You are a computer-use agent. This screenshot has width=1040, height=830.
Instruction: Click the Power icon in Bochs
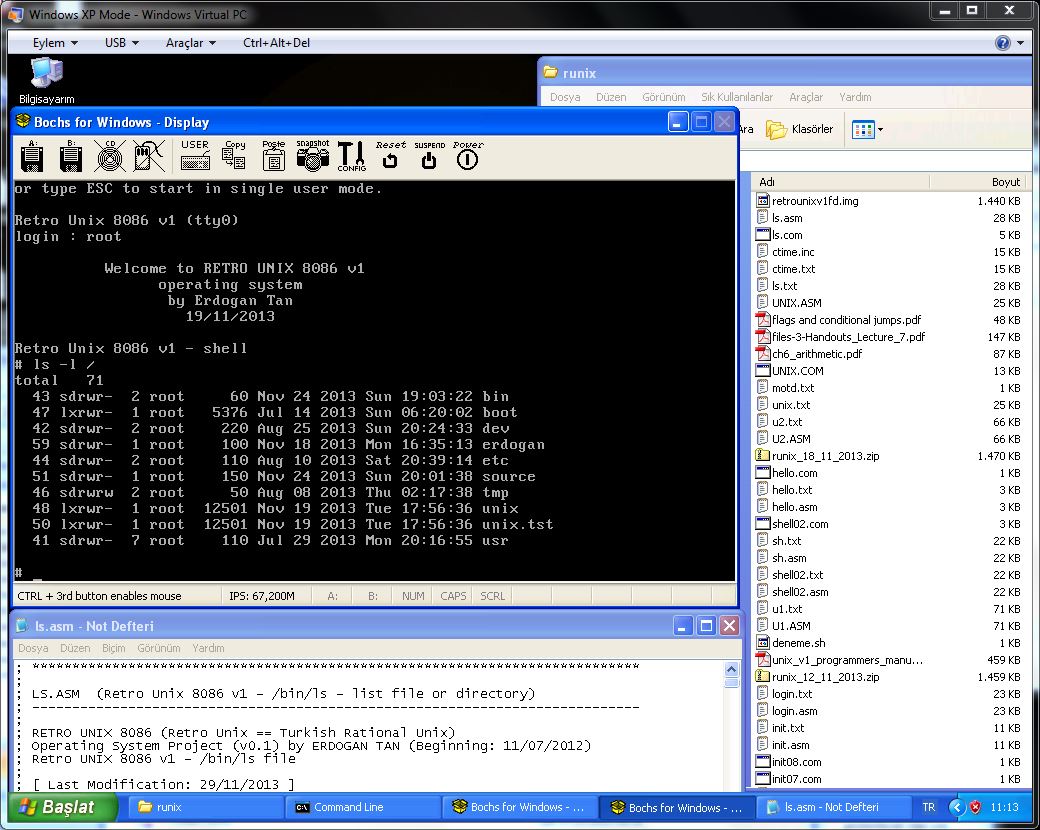coord(468,155)
